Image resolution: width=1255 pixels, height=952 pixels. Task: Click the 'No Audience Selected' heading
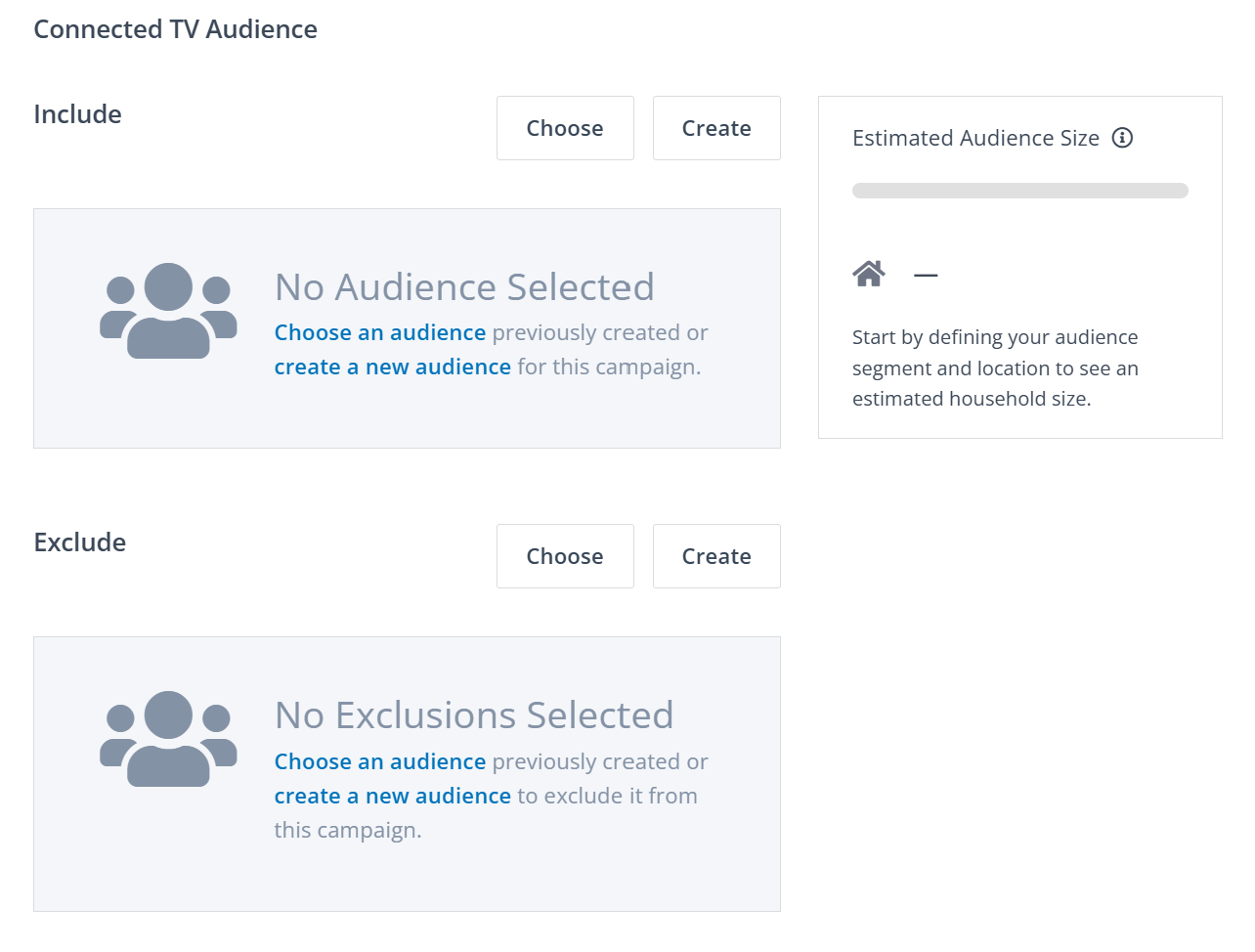point(464,287)
